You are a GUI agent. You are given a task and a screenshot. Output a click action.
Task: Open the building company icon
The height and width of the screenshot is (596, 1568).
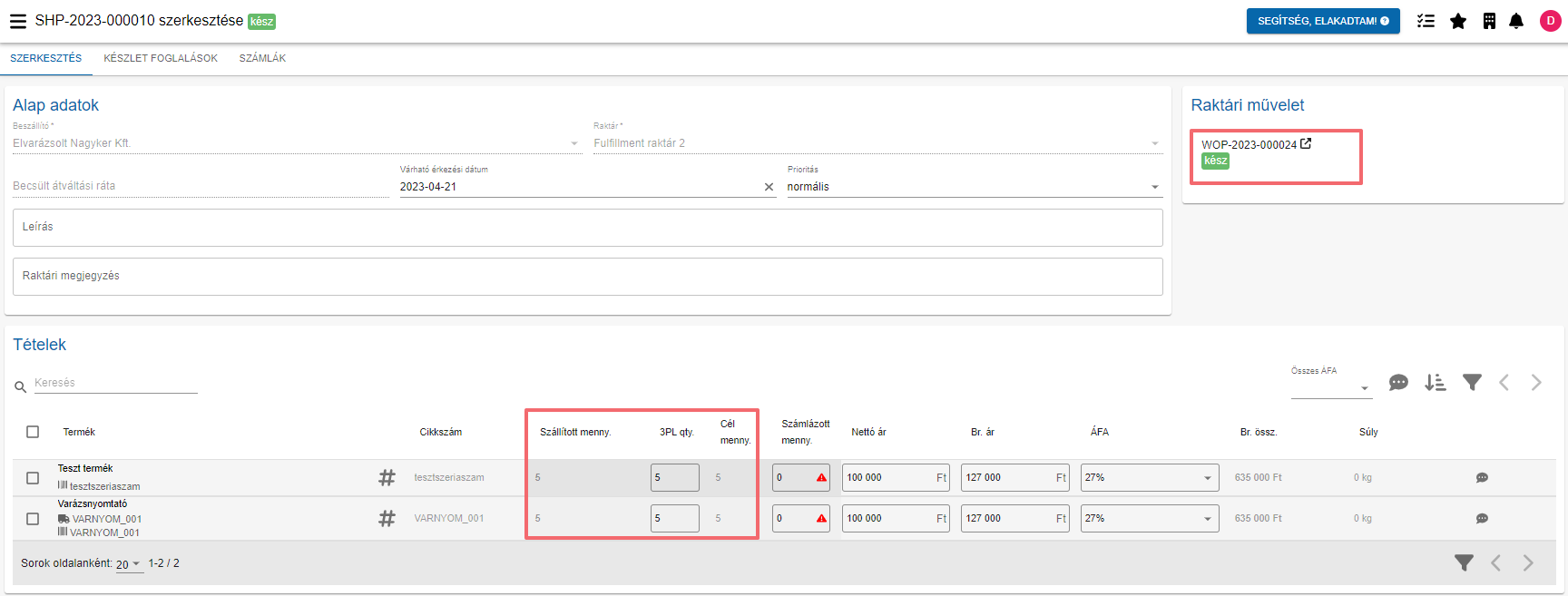coord(1489,21)
